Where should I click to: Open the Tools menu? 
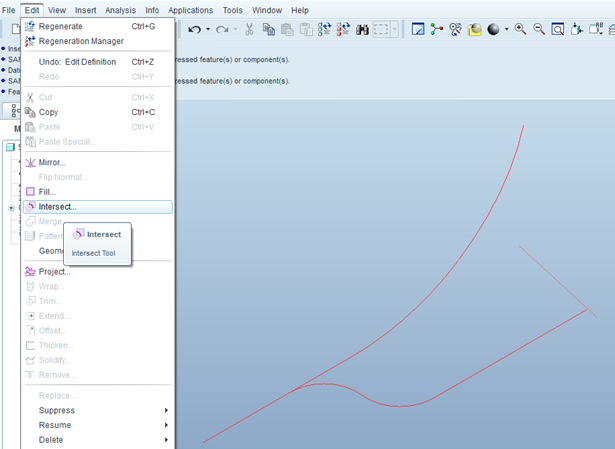(233, 10)
